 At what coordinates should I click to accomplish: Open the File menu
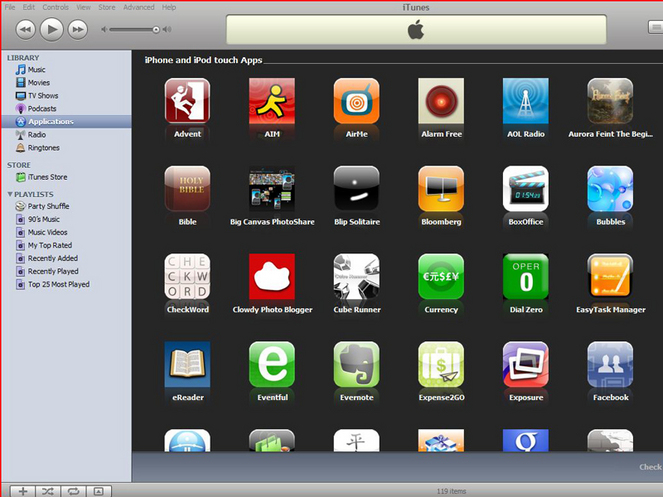(10, 7)
